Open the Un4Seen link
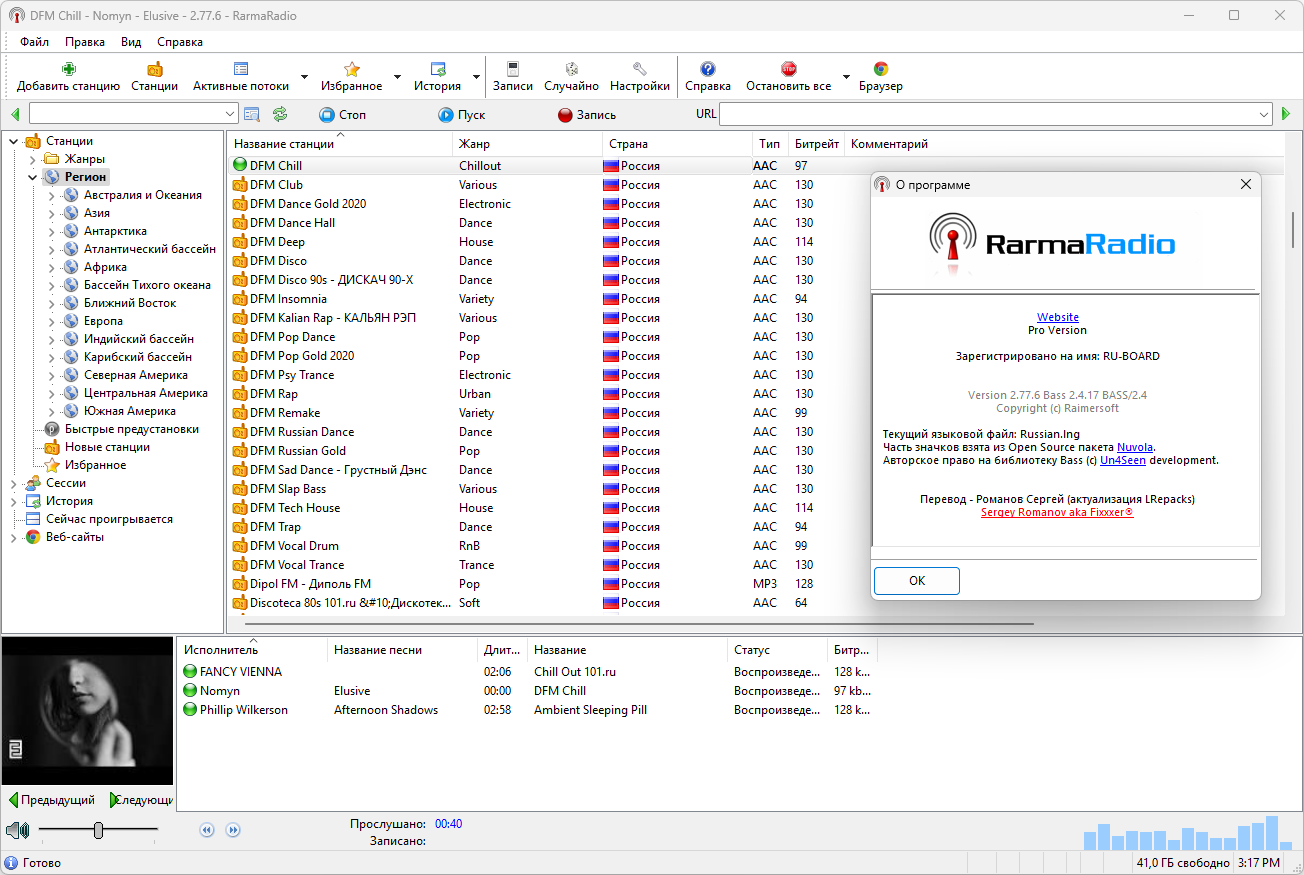This screenshot has width=1304, height=875. click(x=1123, y=460)
